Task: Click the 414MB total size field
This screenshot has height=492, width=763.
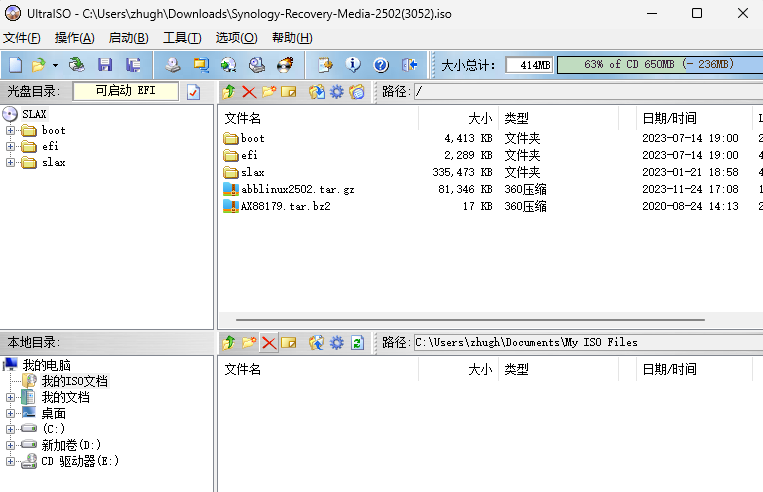Action: tap(529, 65)
